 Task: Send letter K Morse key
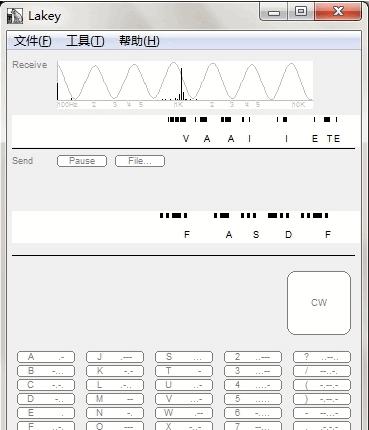(115, 371)
